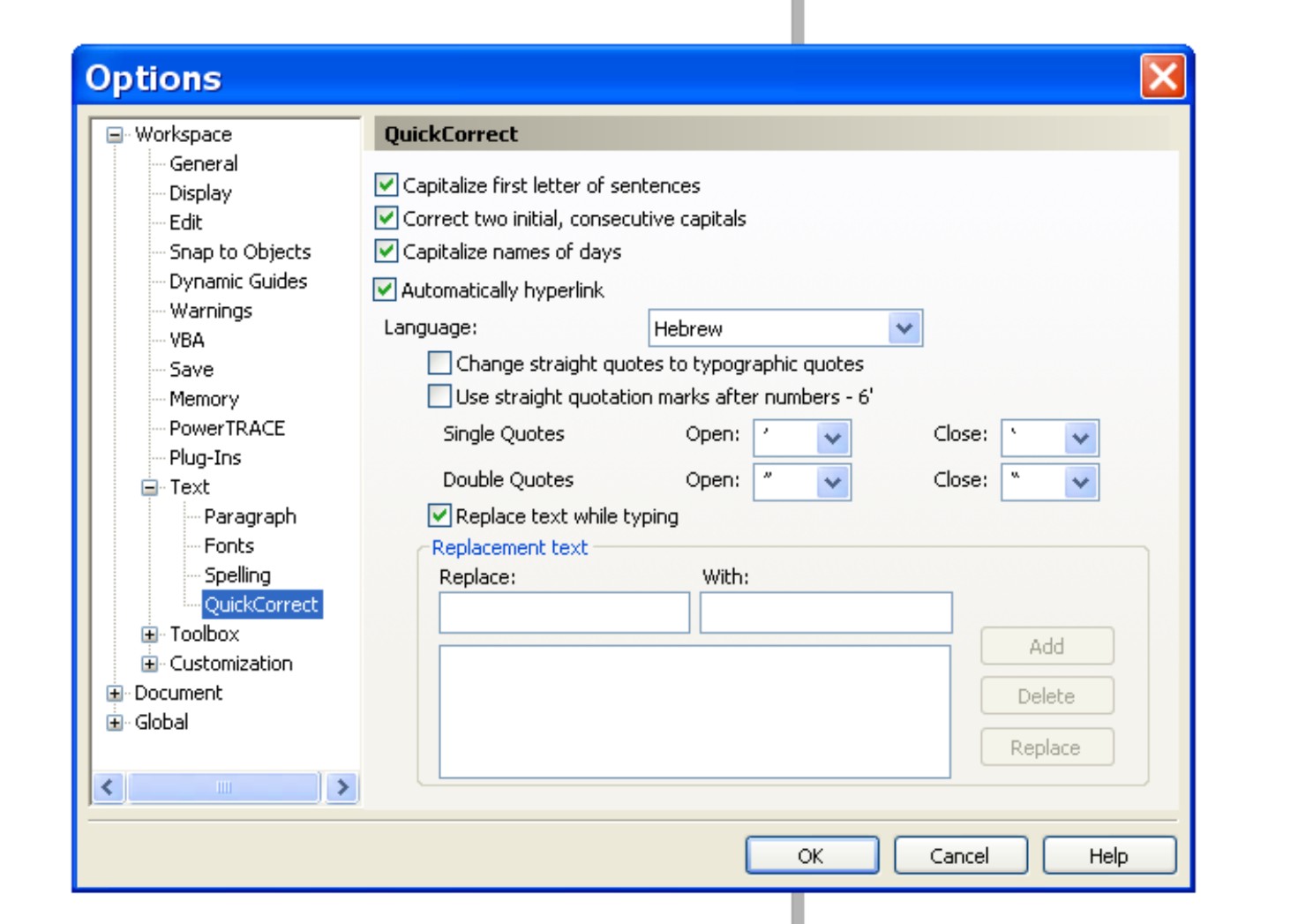Viewport: 1313px width, 924px height.
Task: Toggle Capitalize names of days checkbox
Action: [386, 252]
